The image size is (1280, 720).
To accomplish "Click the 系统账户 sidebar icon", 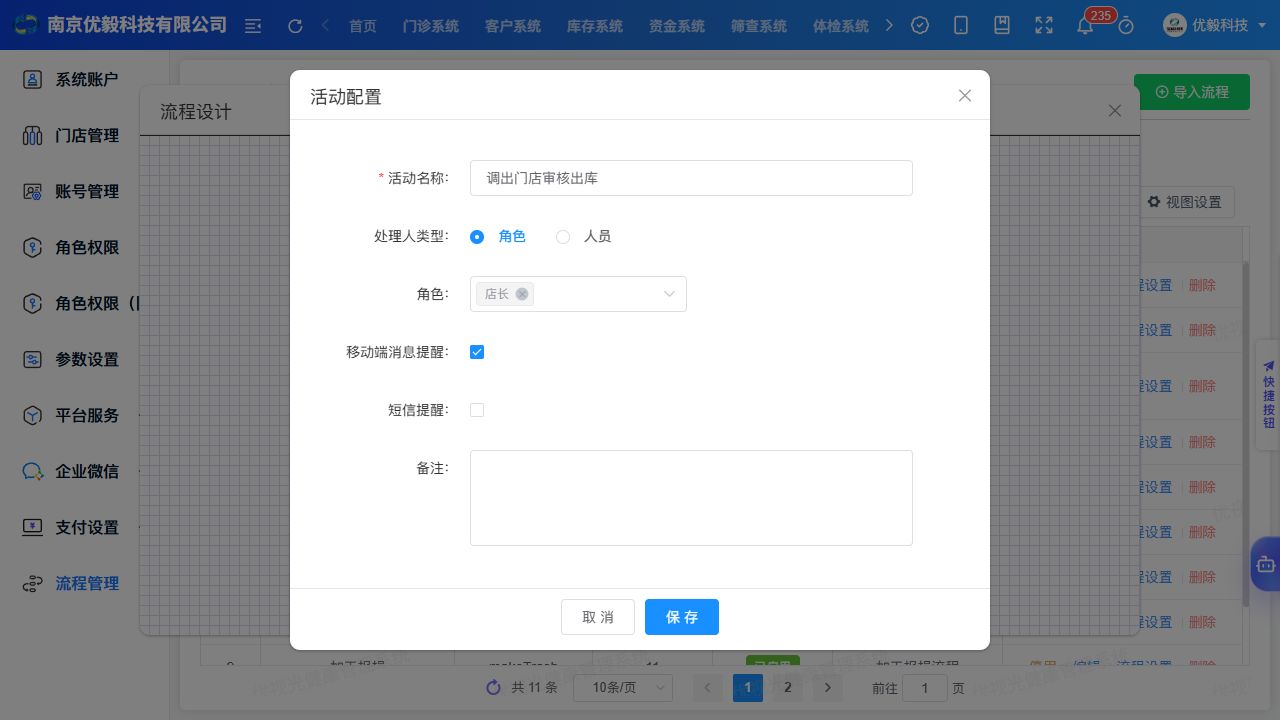I will [x=33, y=79].
